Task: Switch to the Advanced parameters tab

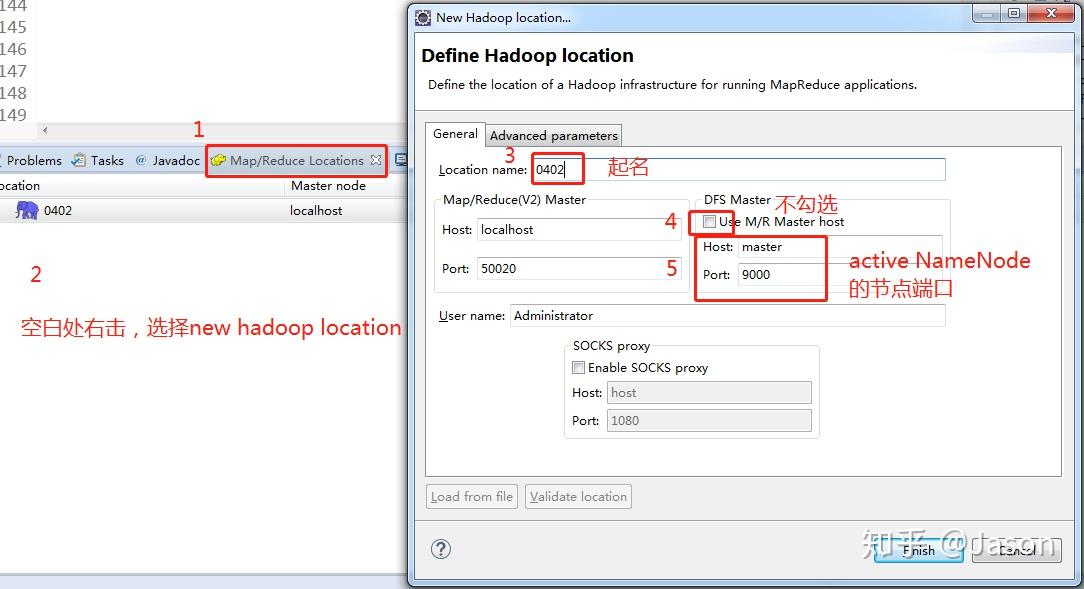Action: pyautogui.click(x=553, y=135)
